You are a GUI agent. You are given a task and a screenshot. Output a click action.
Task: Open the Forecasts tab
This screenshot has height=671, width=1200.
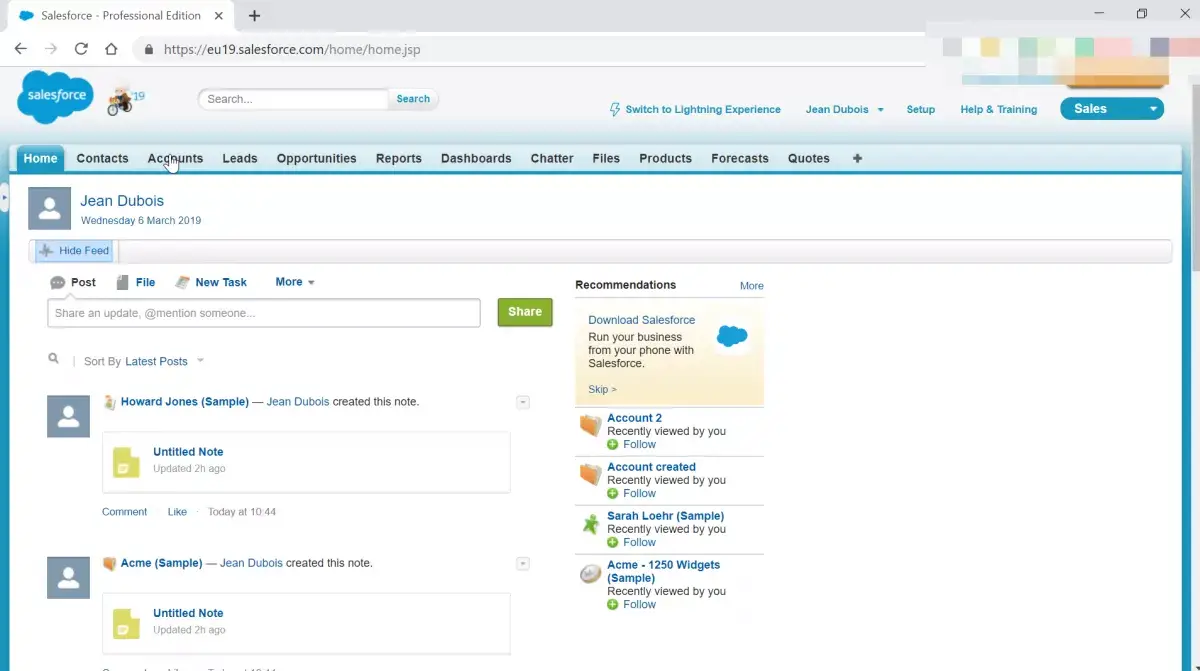point(740,158)
